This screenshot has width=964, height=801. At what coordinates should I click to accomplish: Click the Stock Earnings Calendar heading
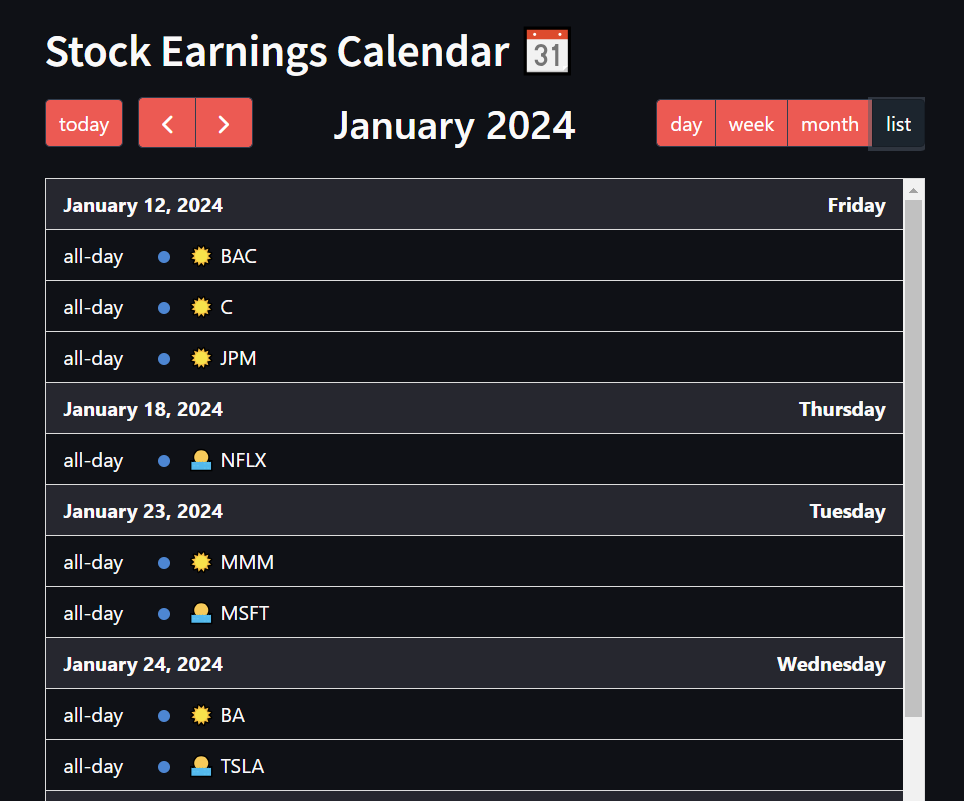coord(277,52)
